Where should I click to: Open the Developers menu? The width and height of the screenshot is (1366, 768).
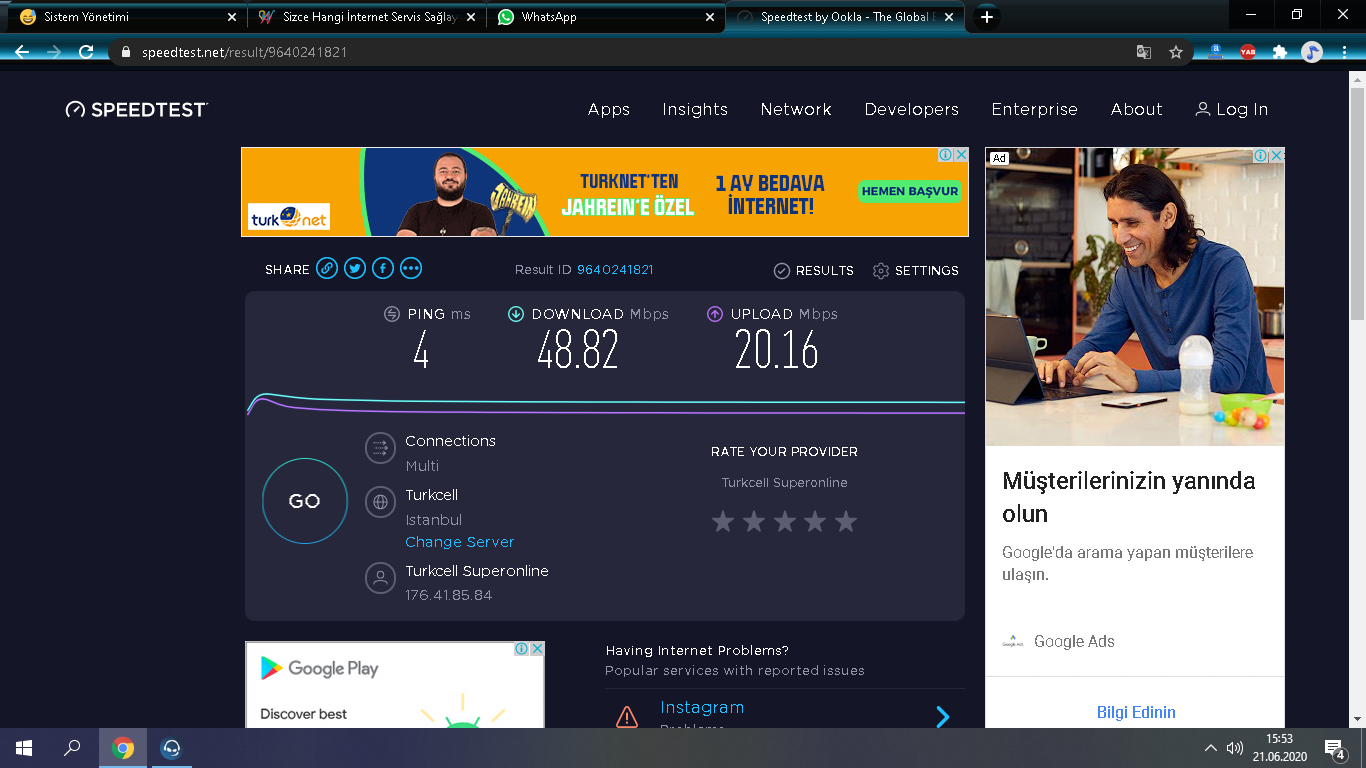tap(912, 109)
